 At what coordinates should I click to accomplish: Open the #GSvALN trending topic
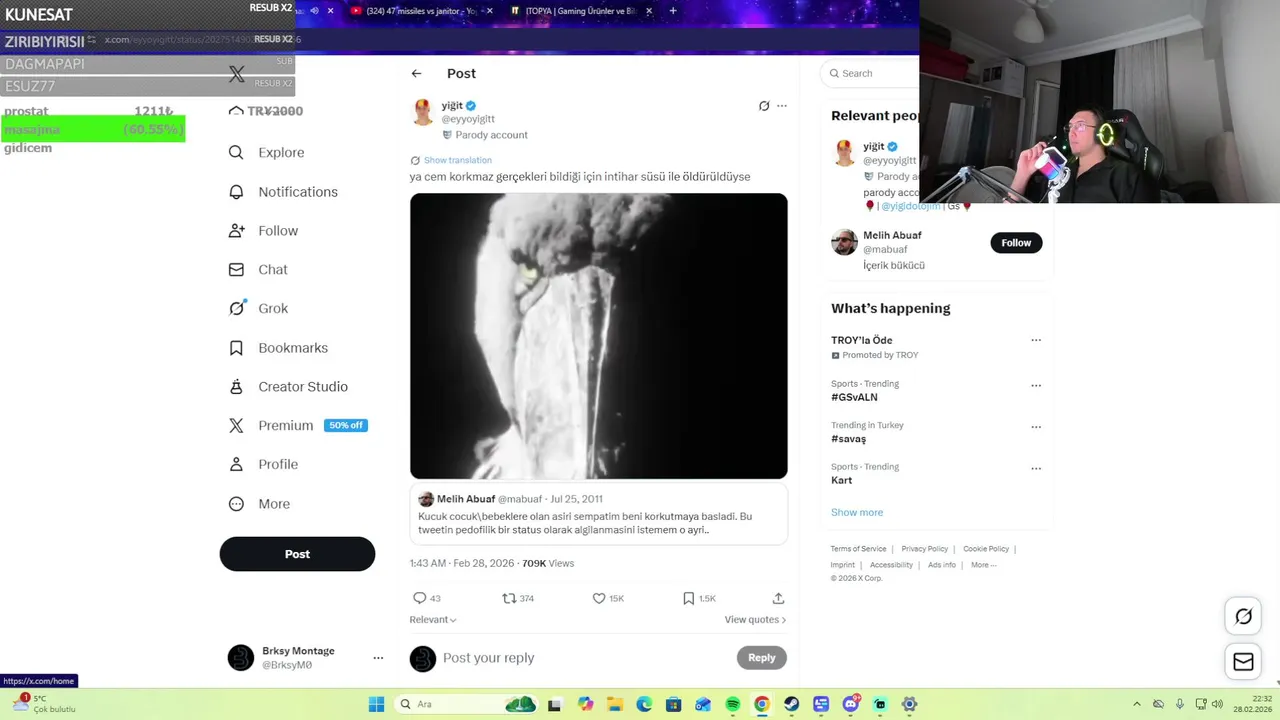click(x=854, y=397)
